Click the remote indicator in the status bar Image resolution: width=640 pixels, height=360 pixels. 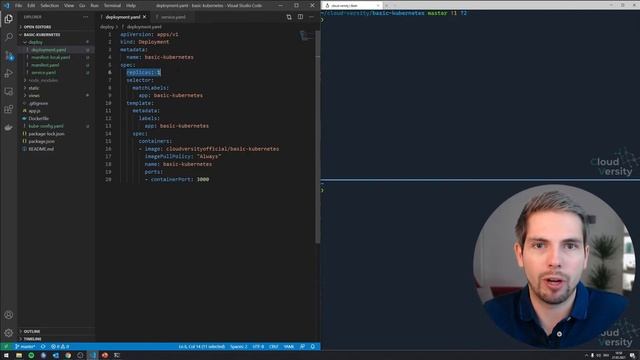(x=6, y=347)
